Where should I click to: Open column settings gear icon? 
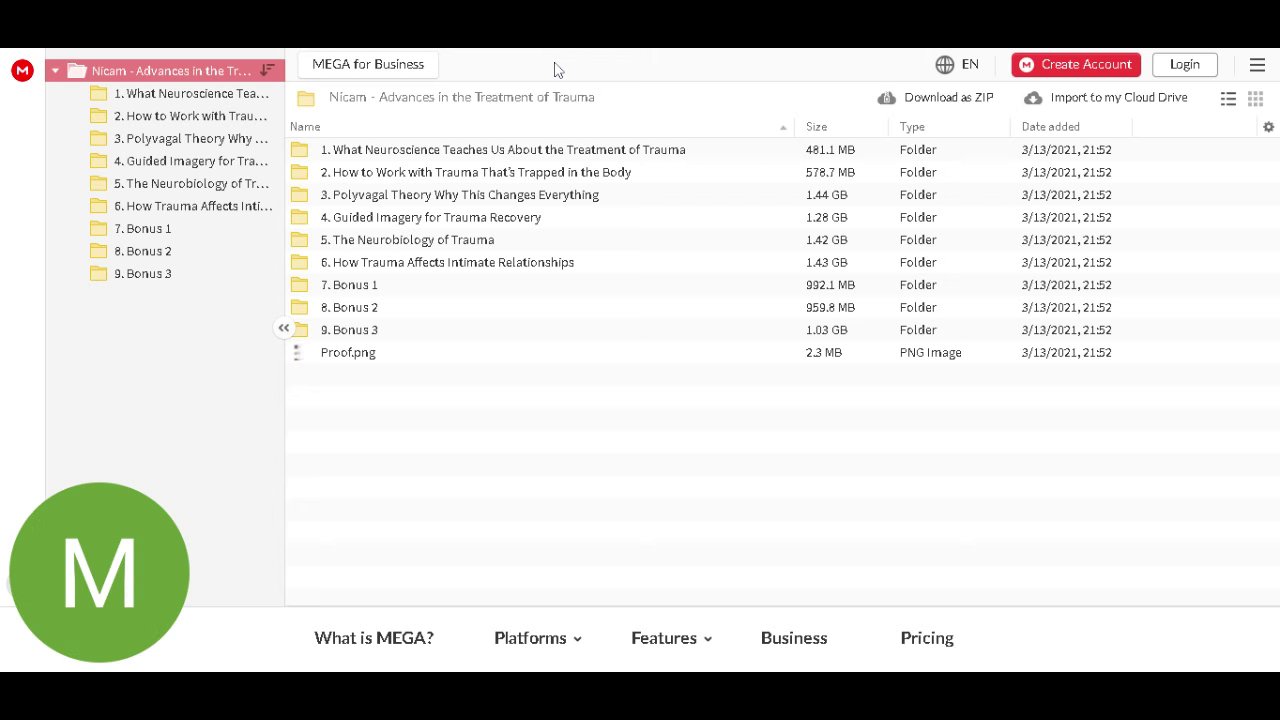click(1268, 127)
